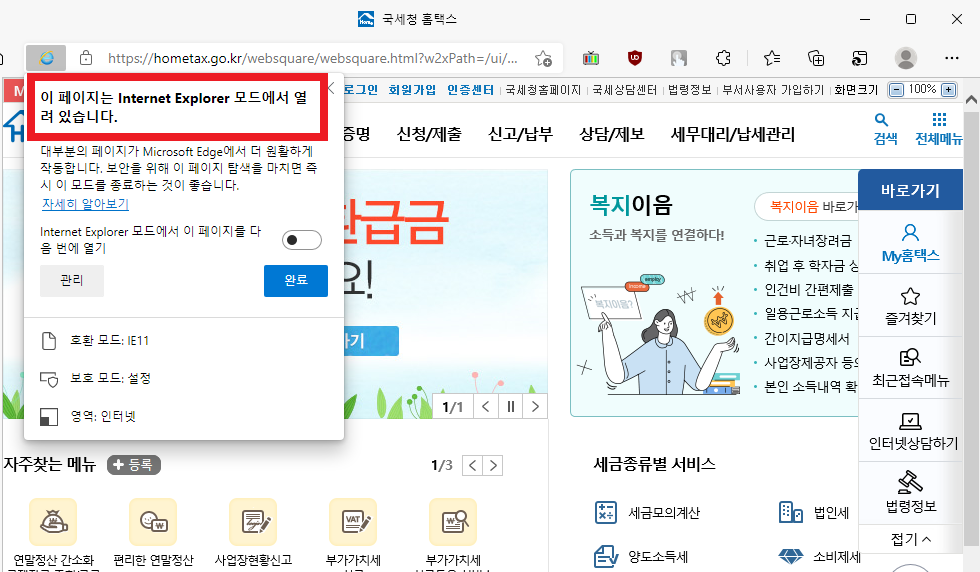Viewport: 980px width, 572px height.
Task: Click 인증센터 in the top bar
Action: [x=470, y=89]
